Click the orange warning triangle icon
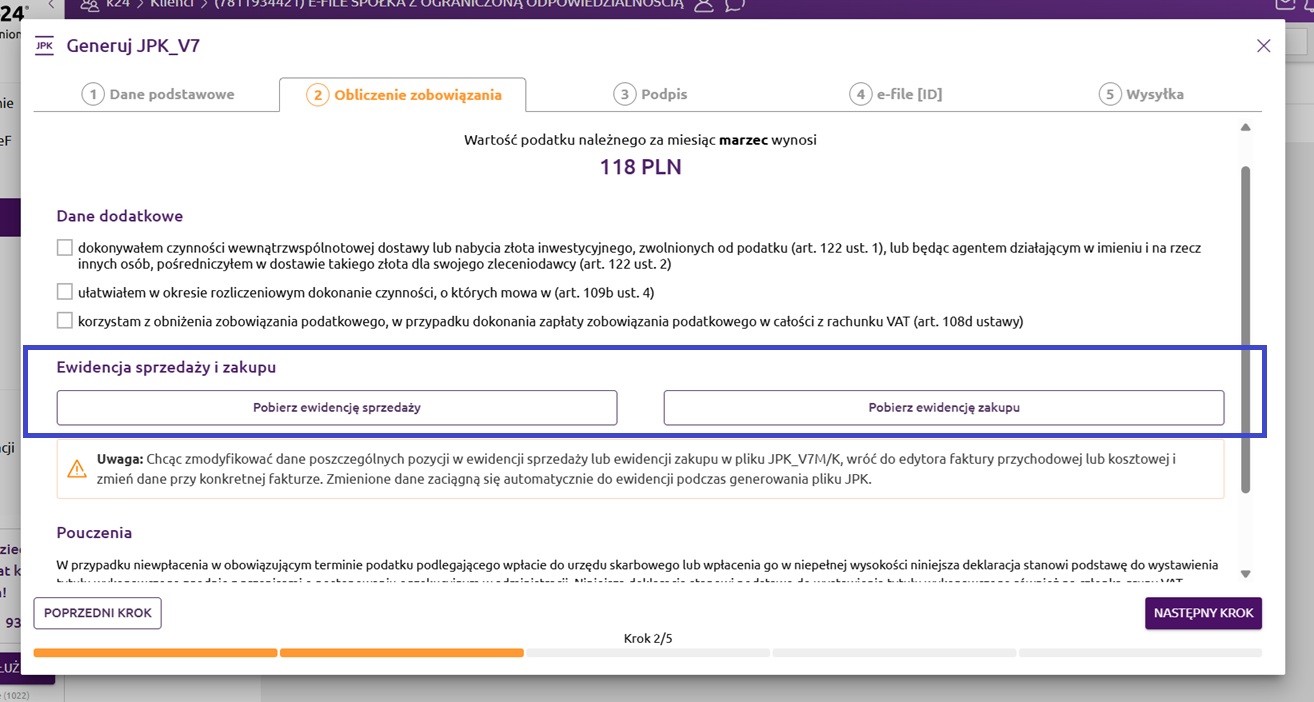This screenshot has height=702, width=1314. [77, 468]
